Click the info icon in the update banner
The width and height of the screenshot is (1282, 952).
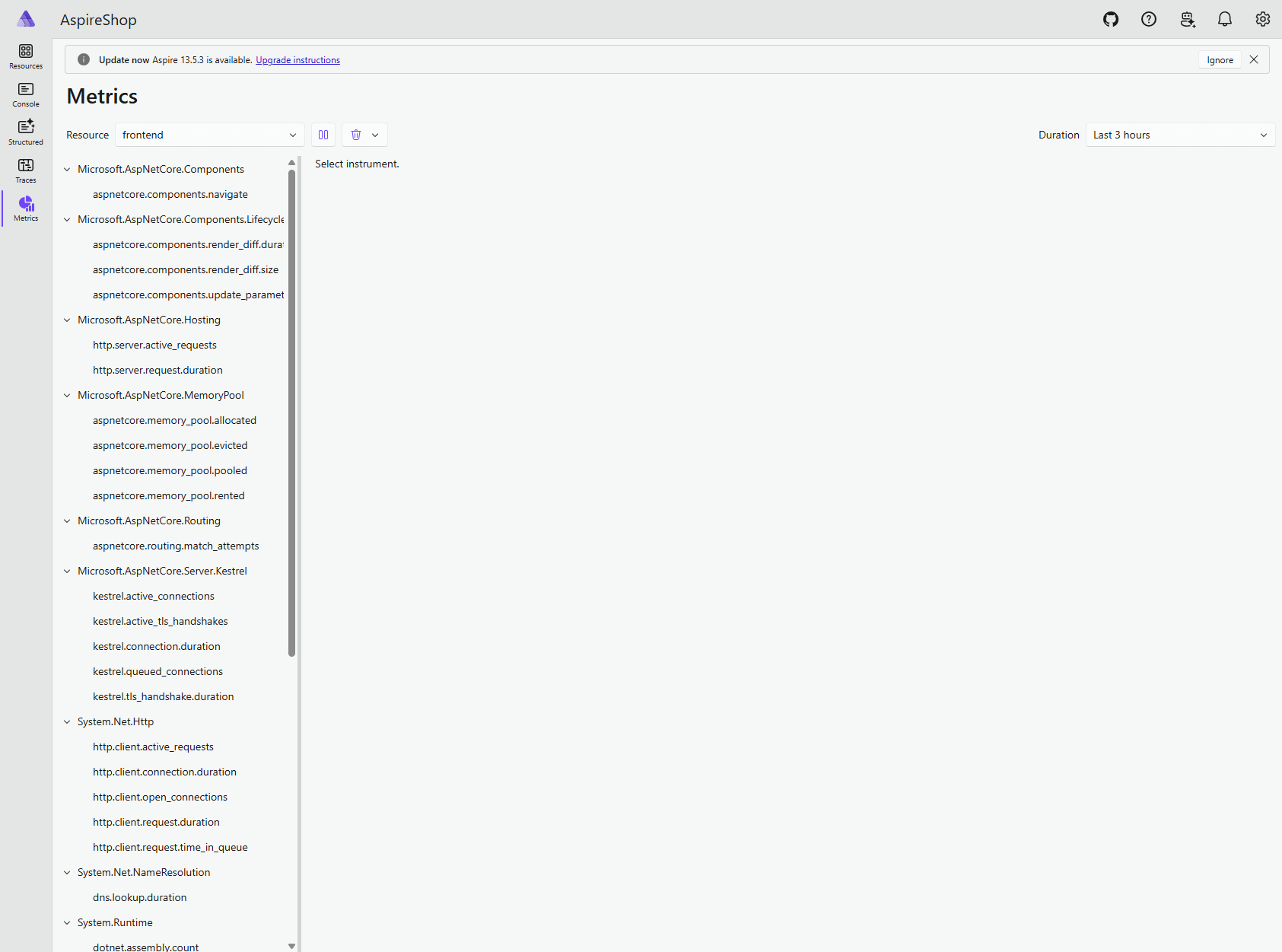tap(84, 59)
